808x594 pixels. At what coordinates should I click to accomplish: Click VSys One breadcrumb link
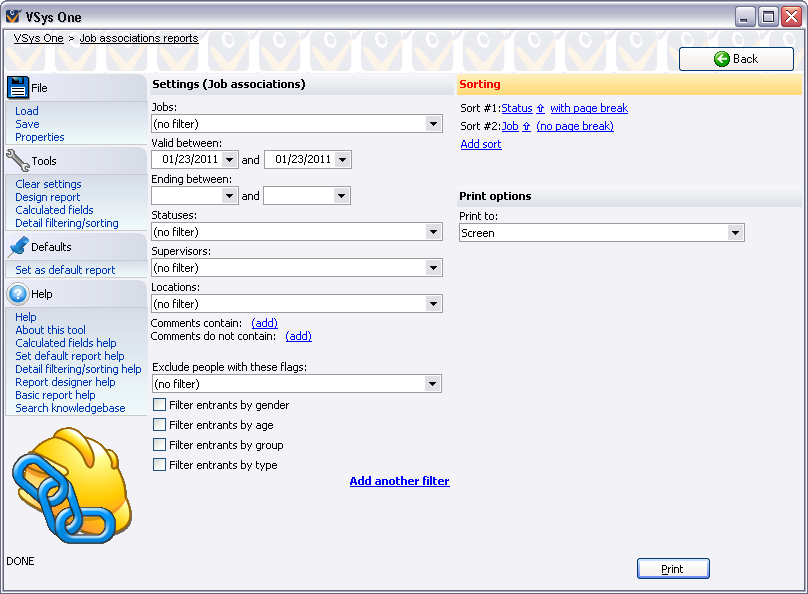pos(39,38)
